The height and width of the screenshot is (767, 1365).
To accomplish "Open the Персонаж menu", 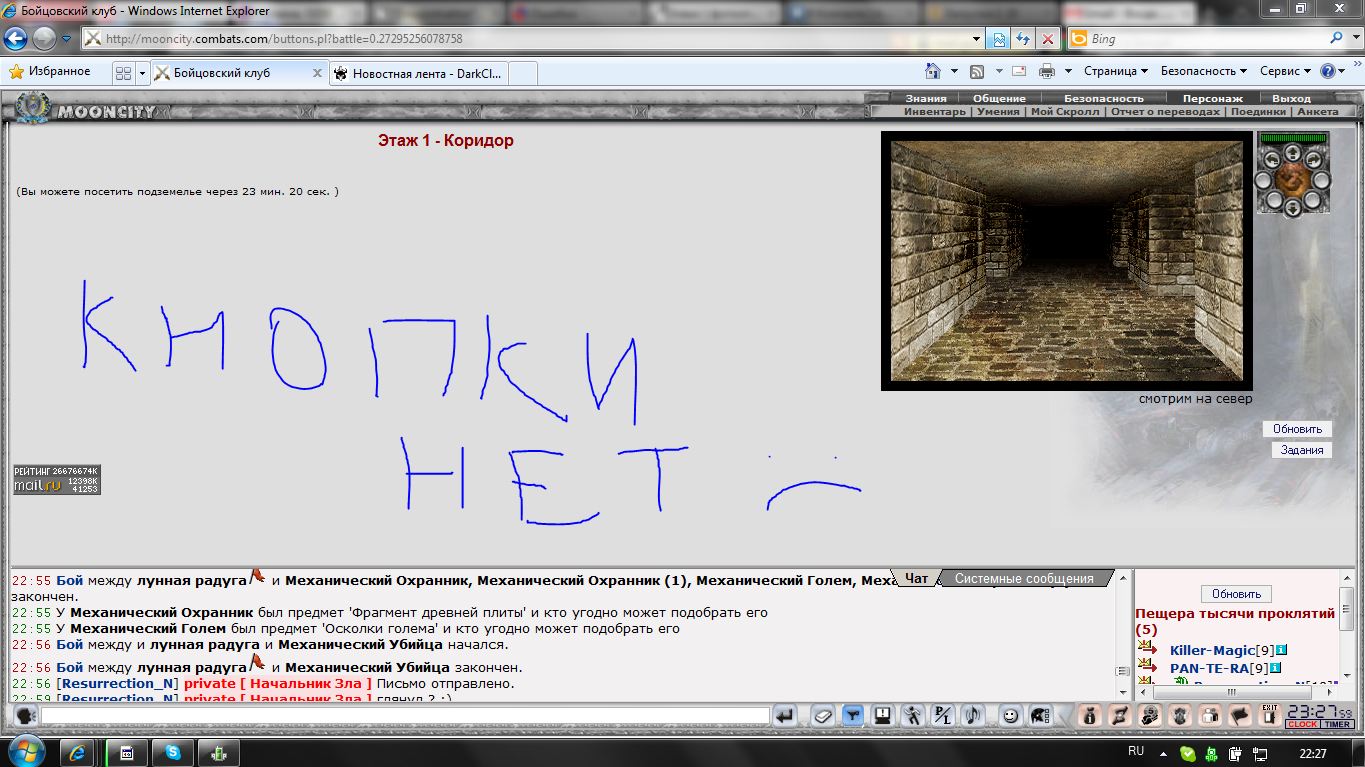I will 1212,98.
